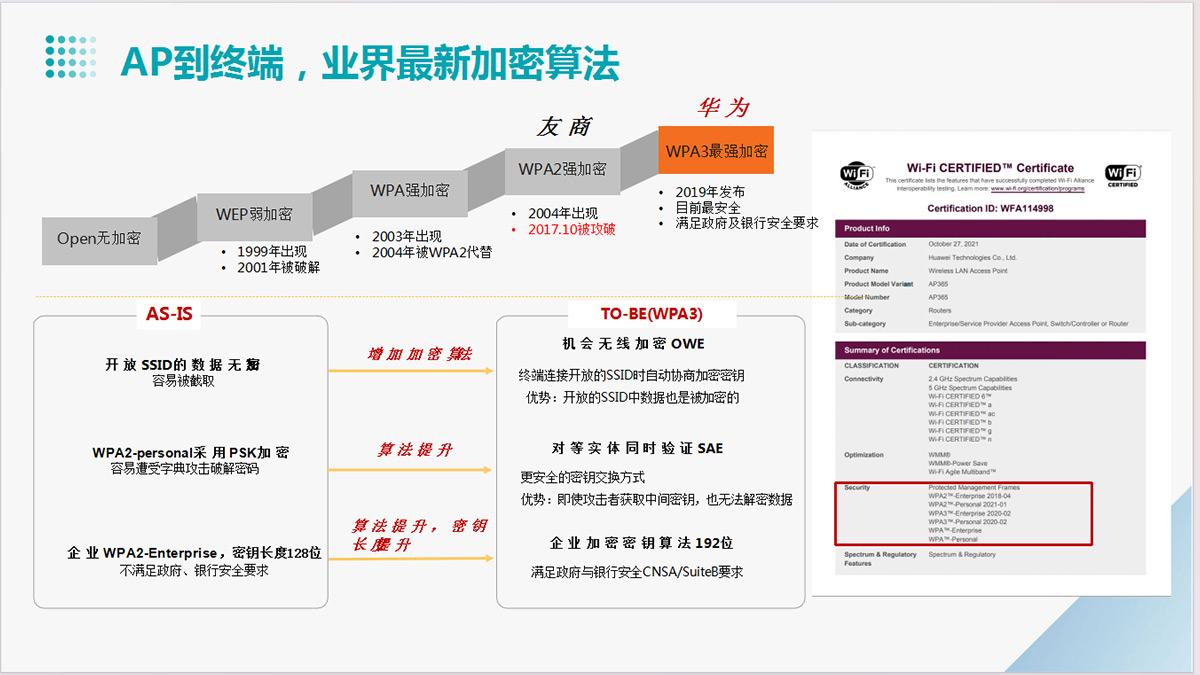Image resolution: width=1200 pixels, height=675 pixels.
Task: Click the 'Product Info' section header
Action: (x=991, y=228)
